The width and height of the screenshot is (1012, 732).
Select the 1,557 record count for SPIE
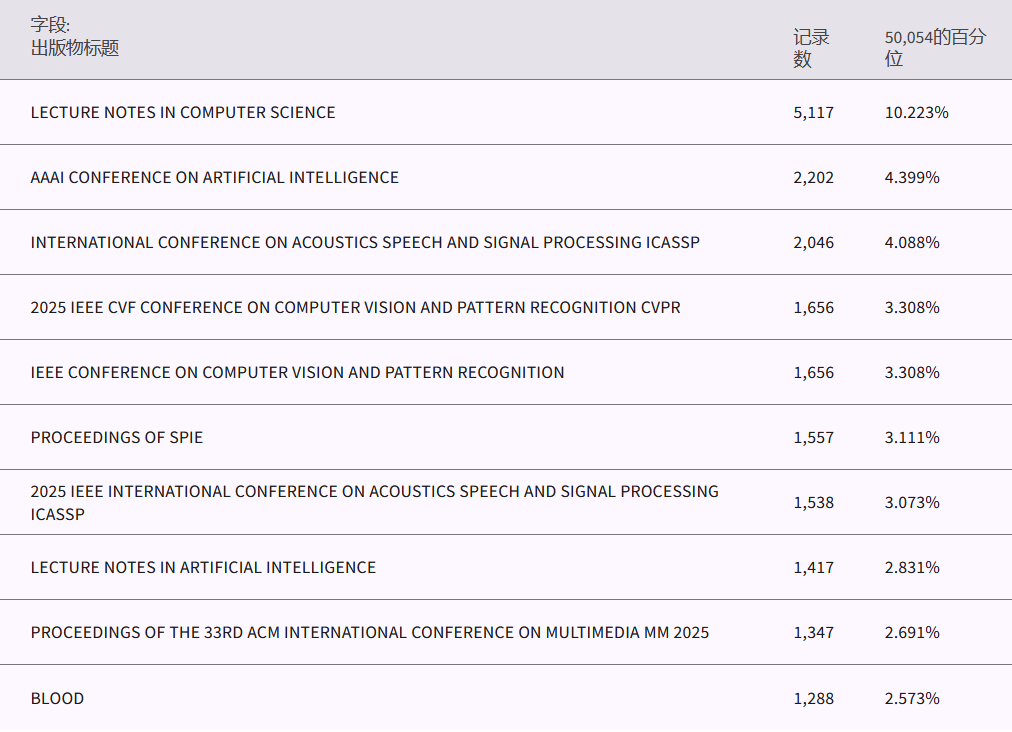[813, 438]
